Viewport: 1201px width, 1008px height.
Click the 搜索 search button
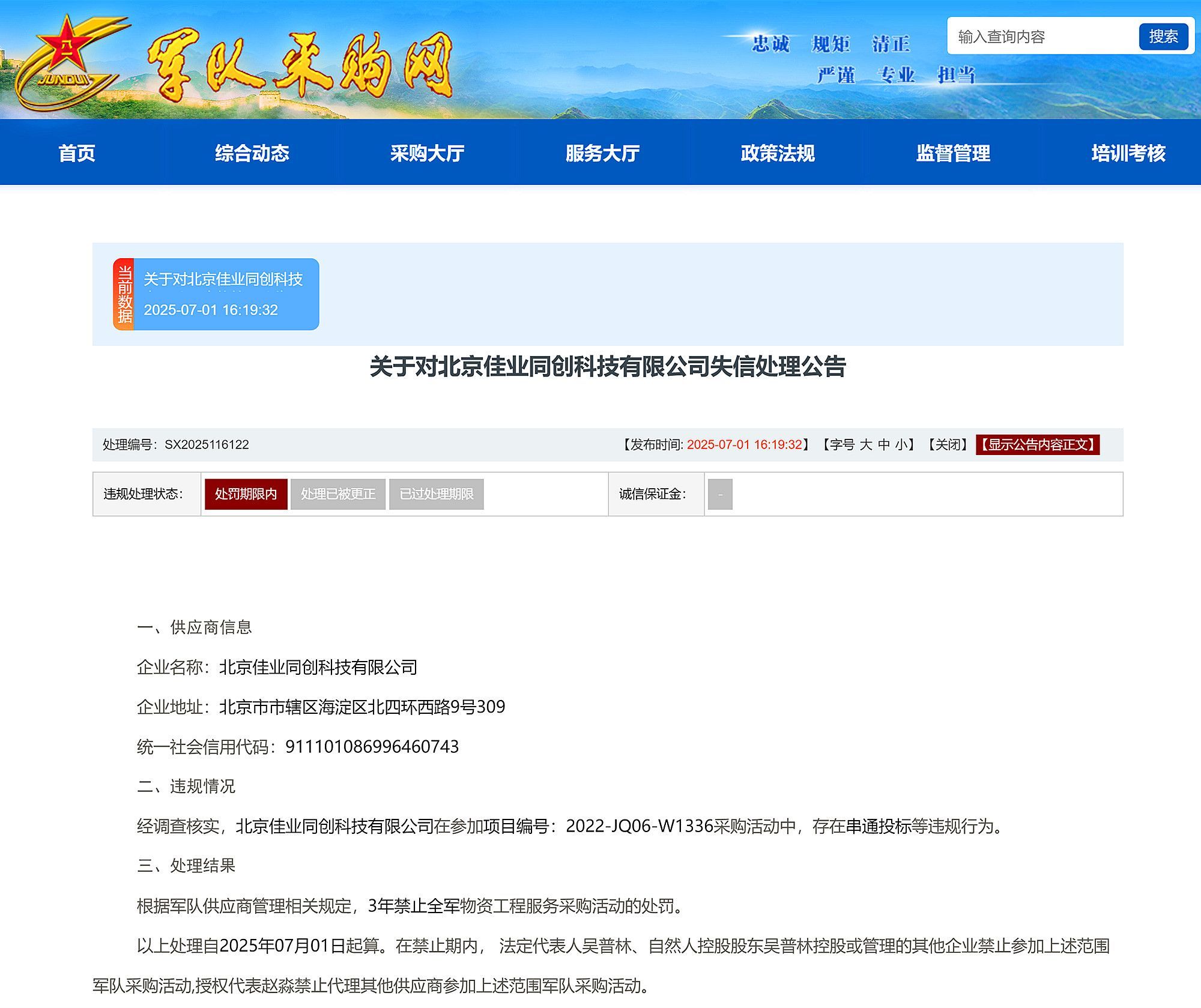tap(1163, 37)
